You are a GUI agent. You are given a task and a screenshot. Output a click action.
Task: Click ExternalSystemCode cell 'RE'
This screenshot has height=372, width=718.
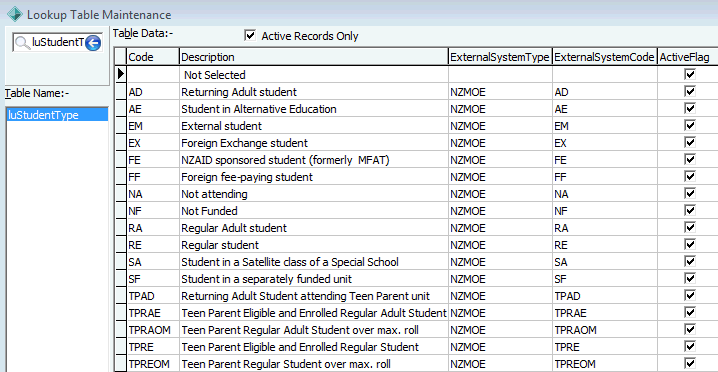point(604,245)
